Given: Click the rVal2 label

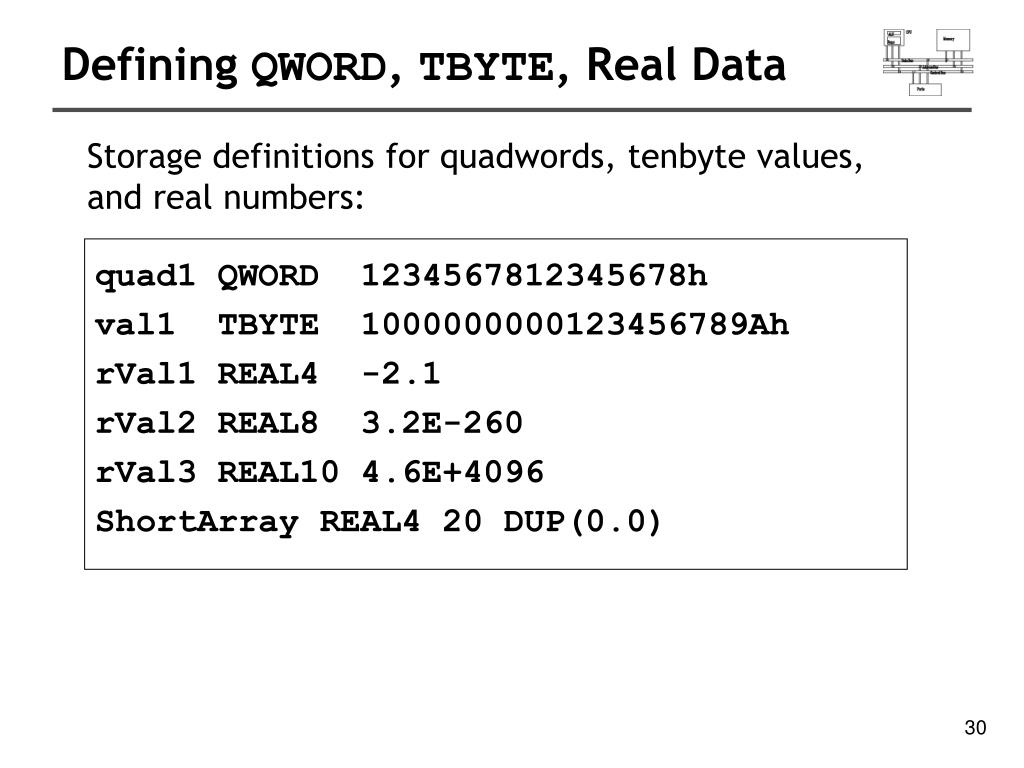Looking at the screenshot, I should coord(145,423).
